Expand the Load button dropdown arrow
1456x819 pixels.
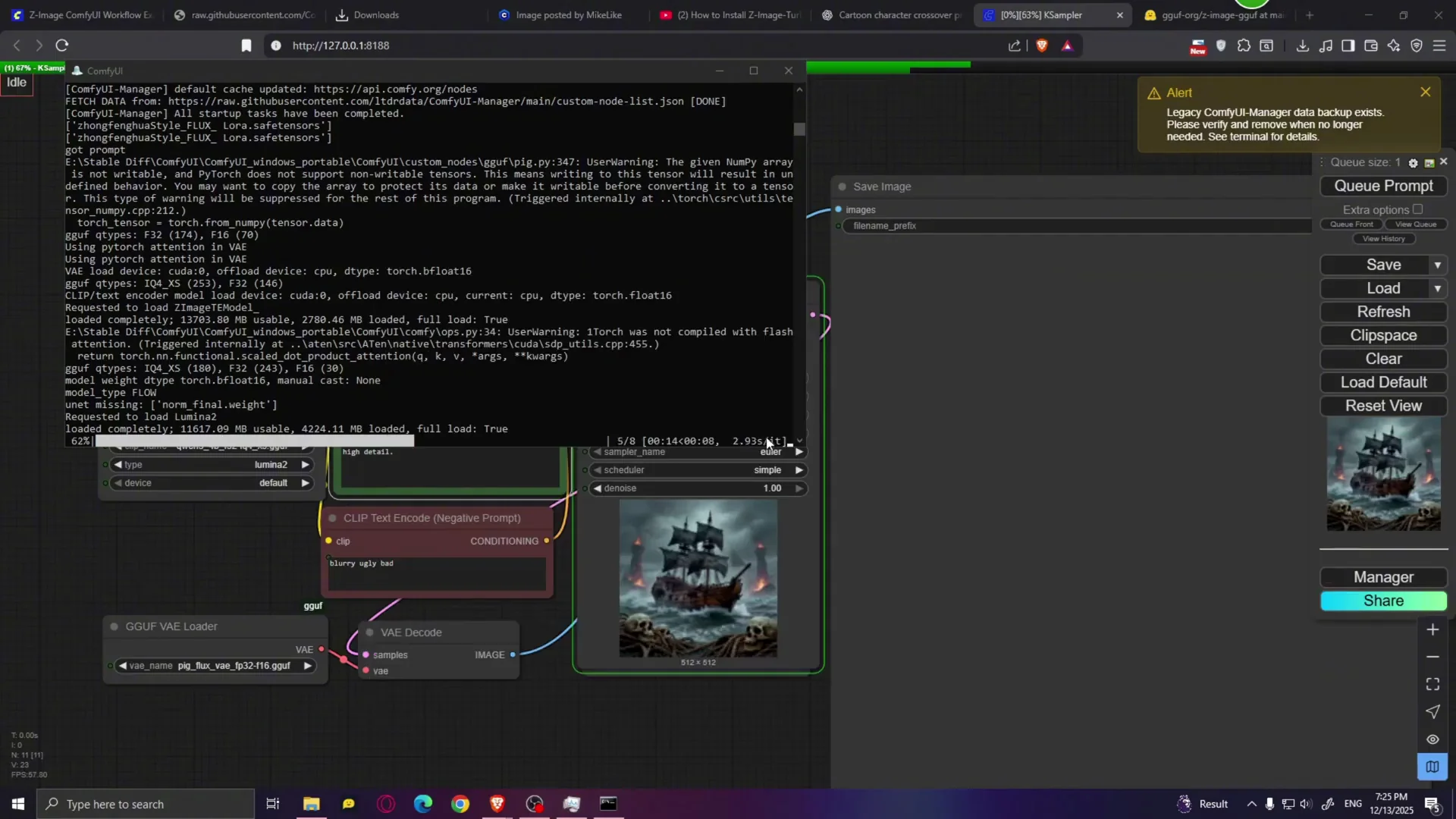(1437, 288)
